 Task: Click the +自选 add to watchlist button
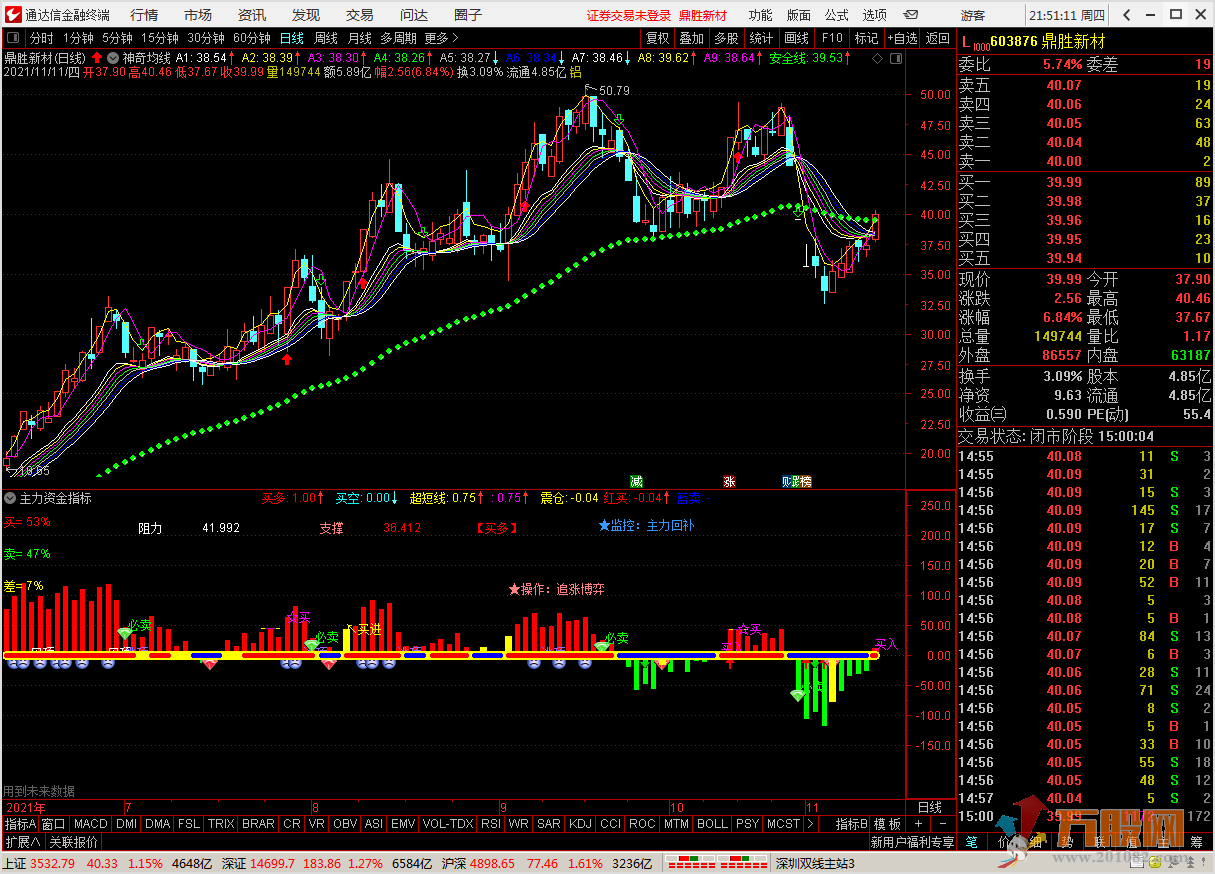coord(901,39)
